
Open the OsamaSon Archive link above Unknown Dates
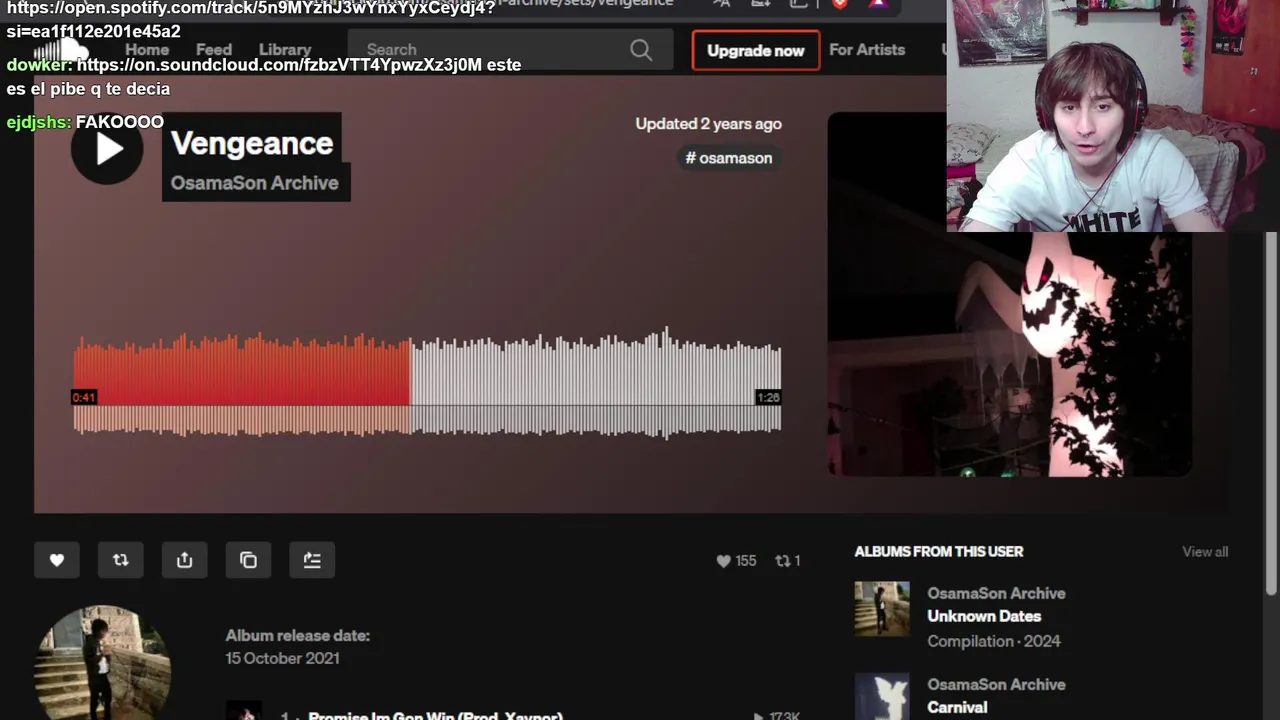[996, 593]
